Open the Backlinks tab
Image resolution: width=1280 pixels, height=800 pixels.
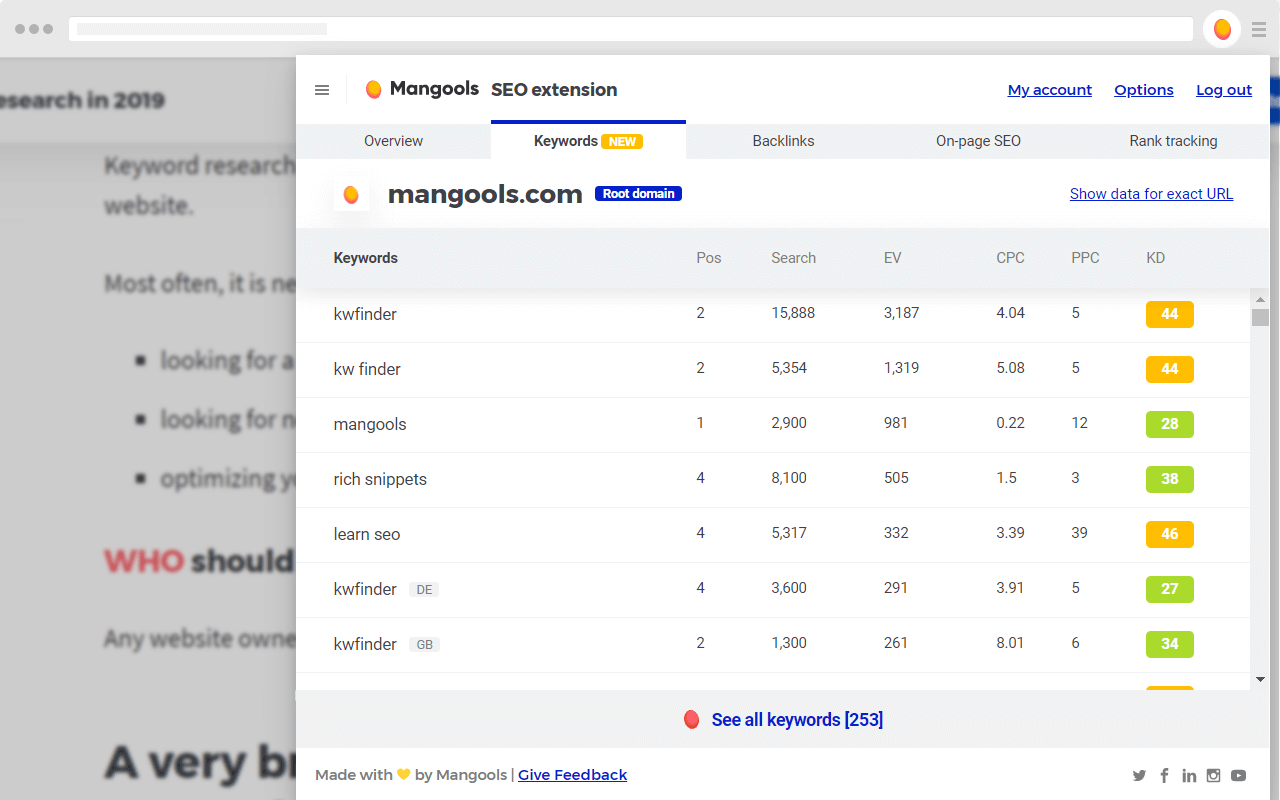[x=783, y=141]
